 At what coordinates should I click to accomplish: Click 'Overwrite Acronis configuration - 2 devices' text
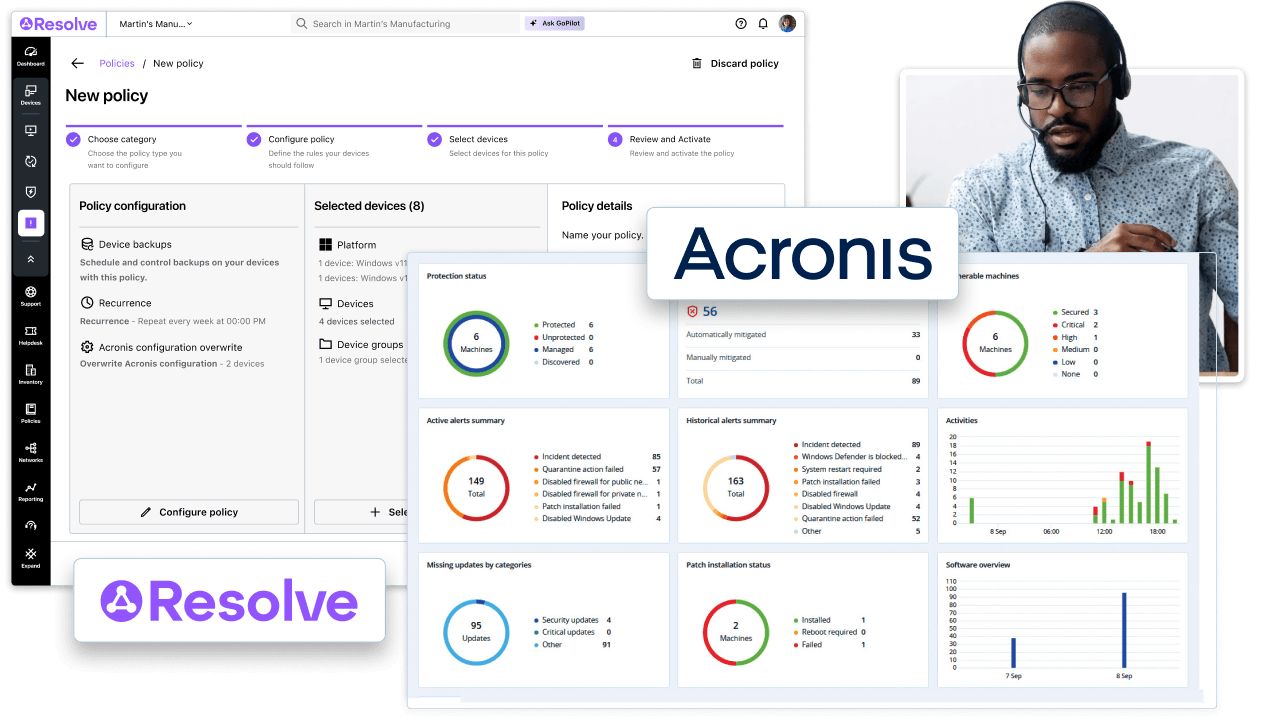(172, 364)
